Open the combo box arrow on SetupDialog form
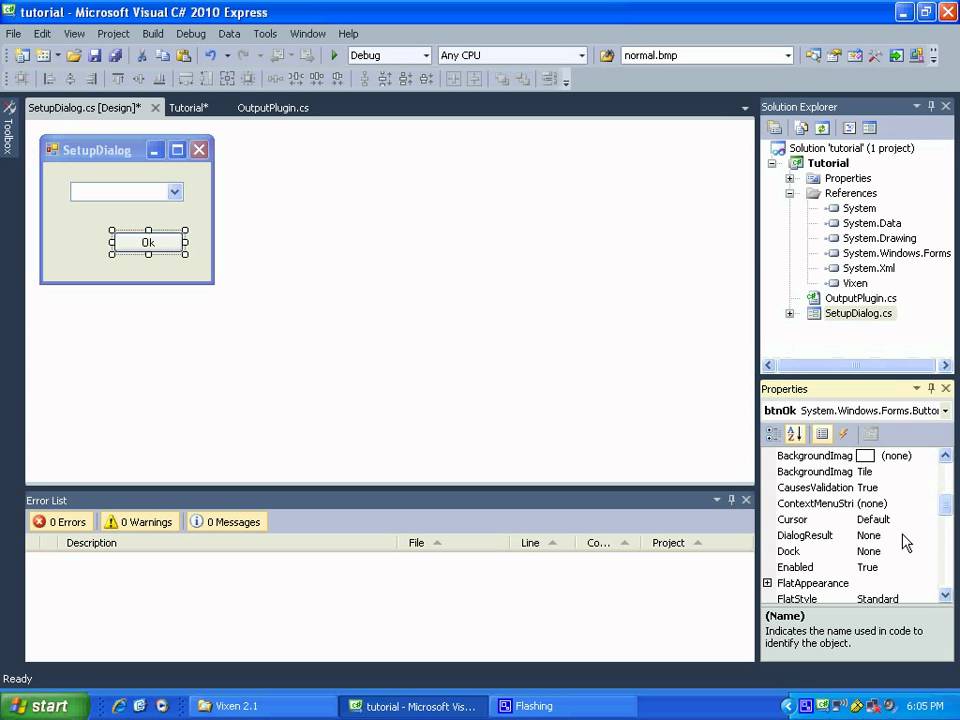 coord(175,192)
